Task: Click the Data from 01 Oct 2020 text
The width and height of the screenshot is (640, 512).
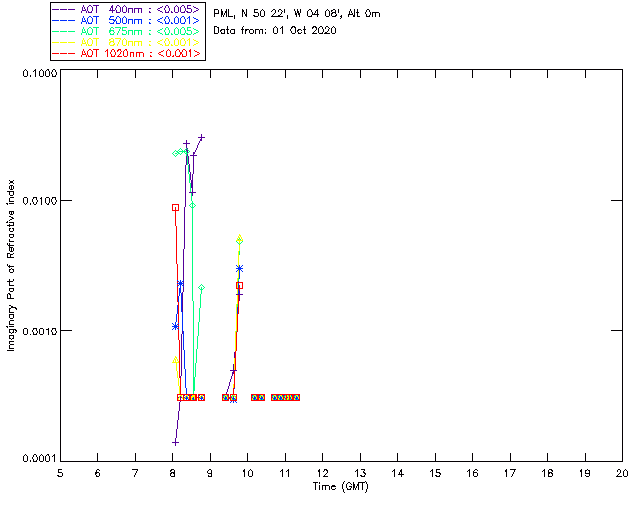Action: [275, 31]
